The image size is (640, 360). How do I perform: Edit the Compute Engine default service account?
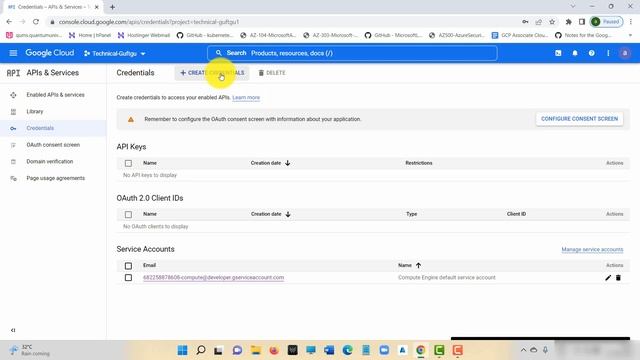[608, 278]
